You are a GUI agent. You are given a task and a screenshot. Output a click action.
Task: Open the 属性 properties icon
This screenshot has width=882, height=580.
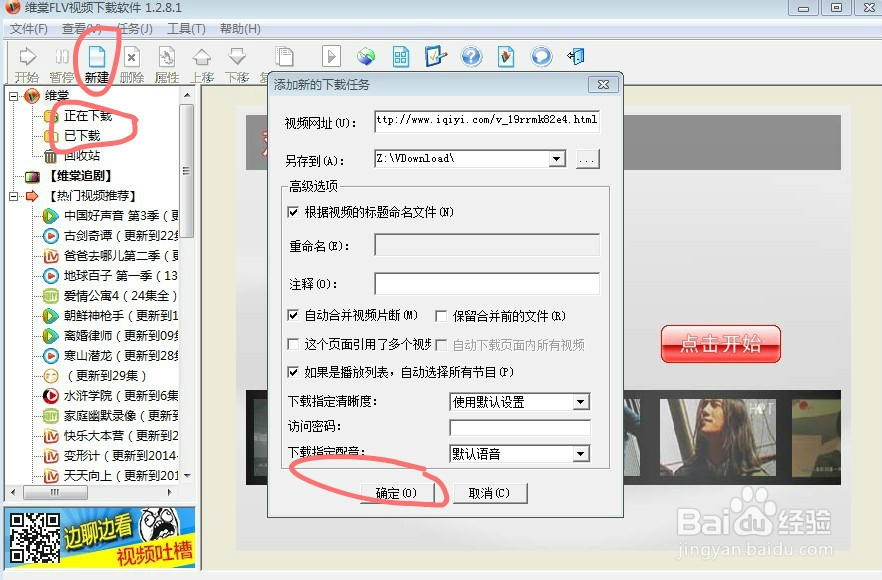167,56
